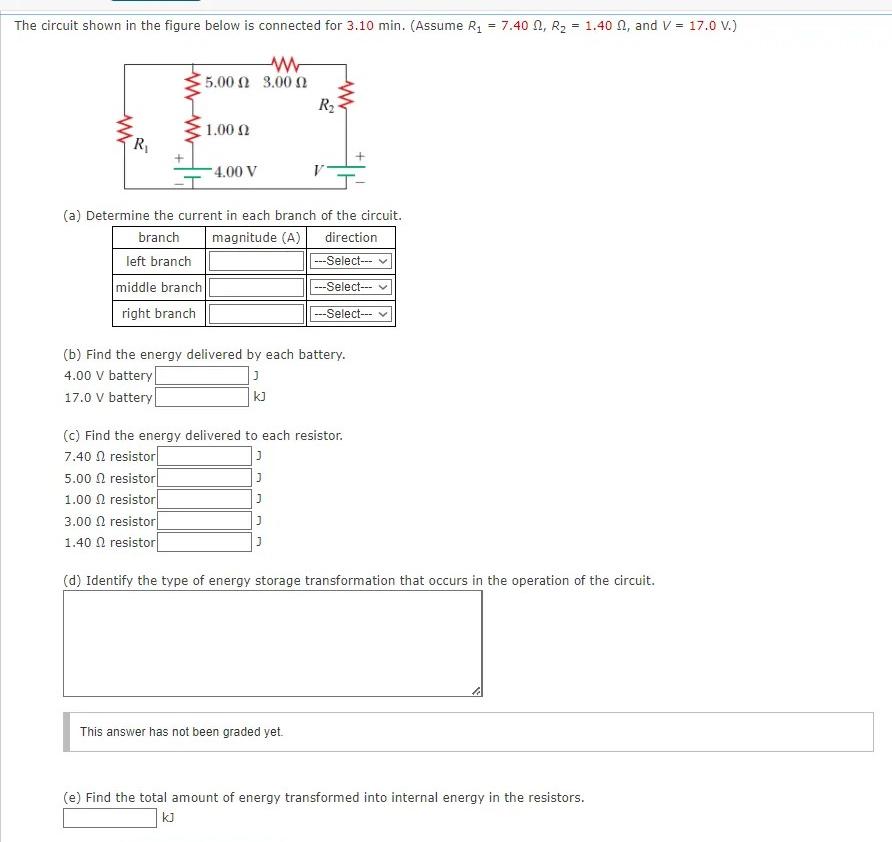Click the '(b) Find the energy delivered by each battery' text
892x842 pixels.
coord(204,354)
